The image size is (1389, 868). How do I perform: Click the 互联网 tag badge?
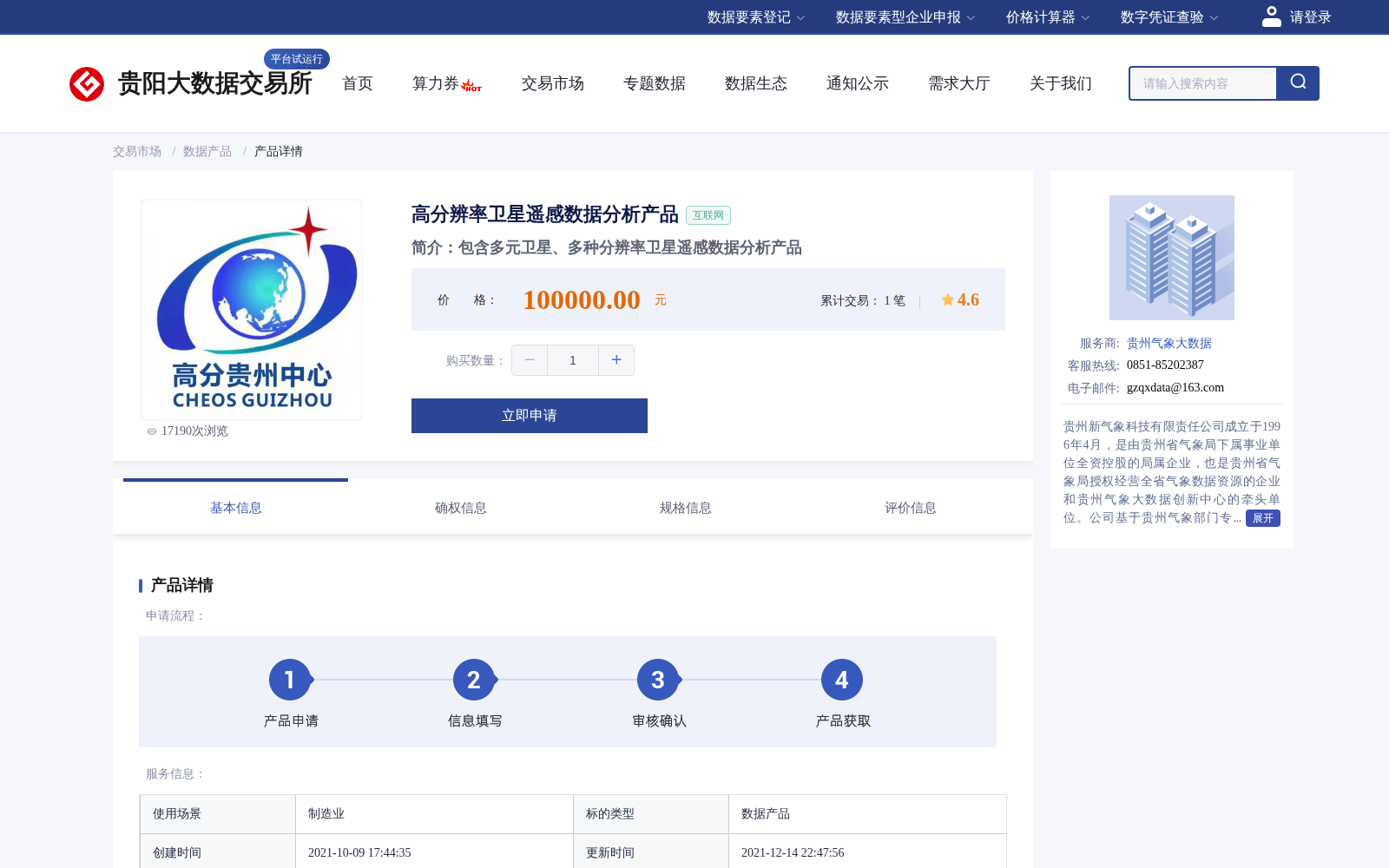tap(708, 215)
